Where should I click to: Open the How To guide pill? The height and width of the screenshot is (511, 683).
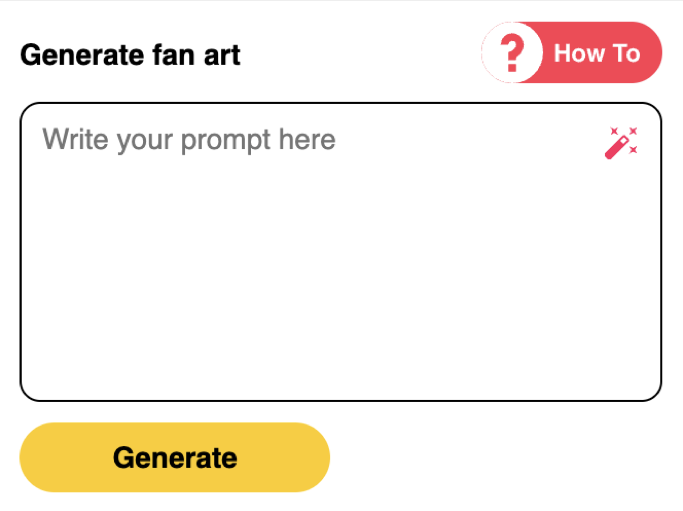point(572,52)
